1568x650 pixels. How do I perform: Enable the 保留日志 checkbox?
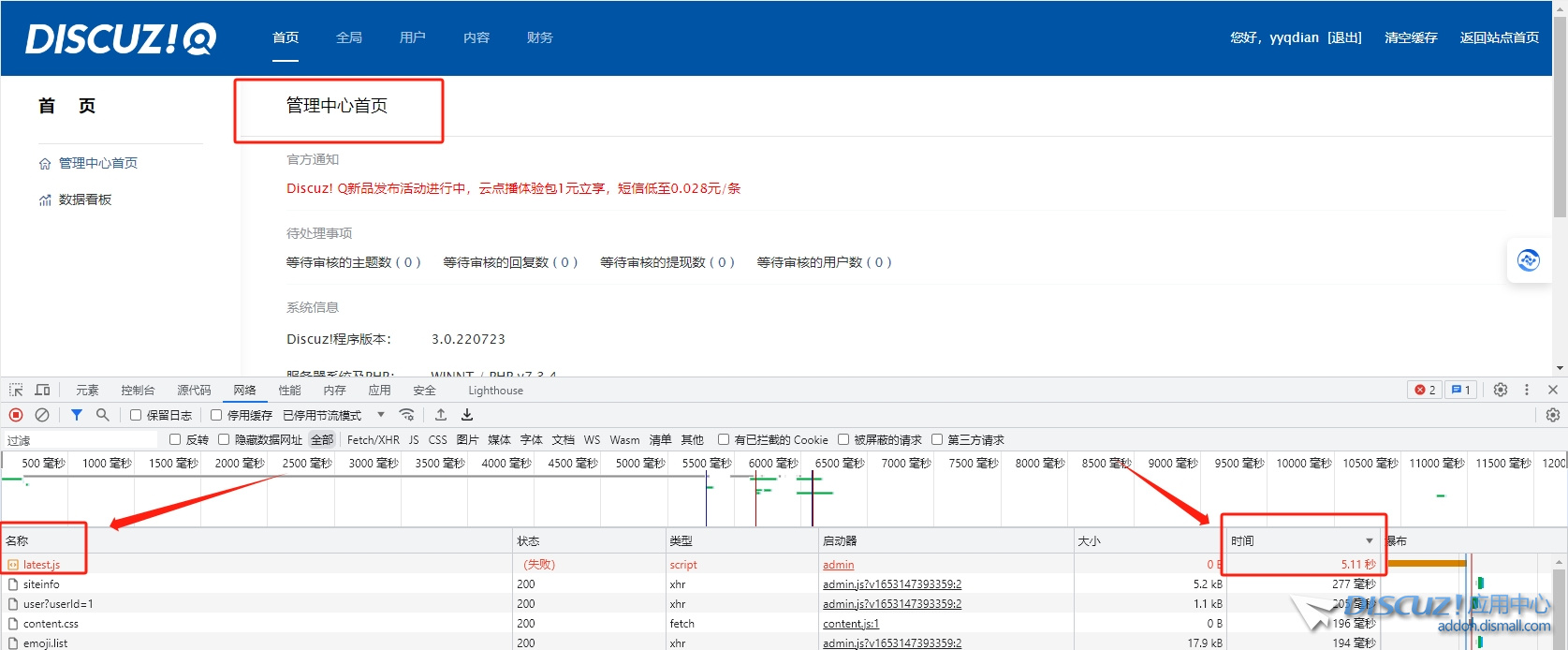136,415
